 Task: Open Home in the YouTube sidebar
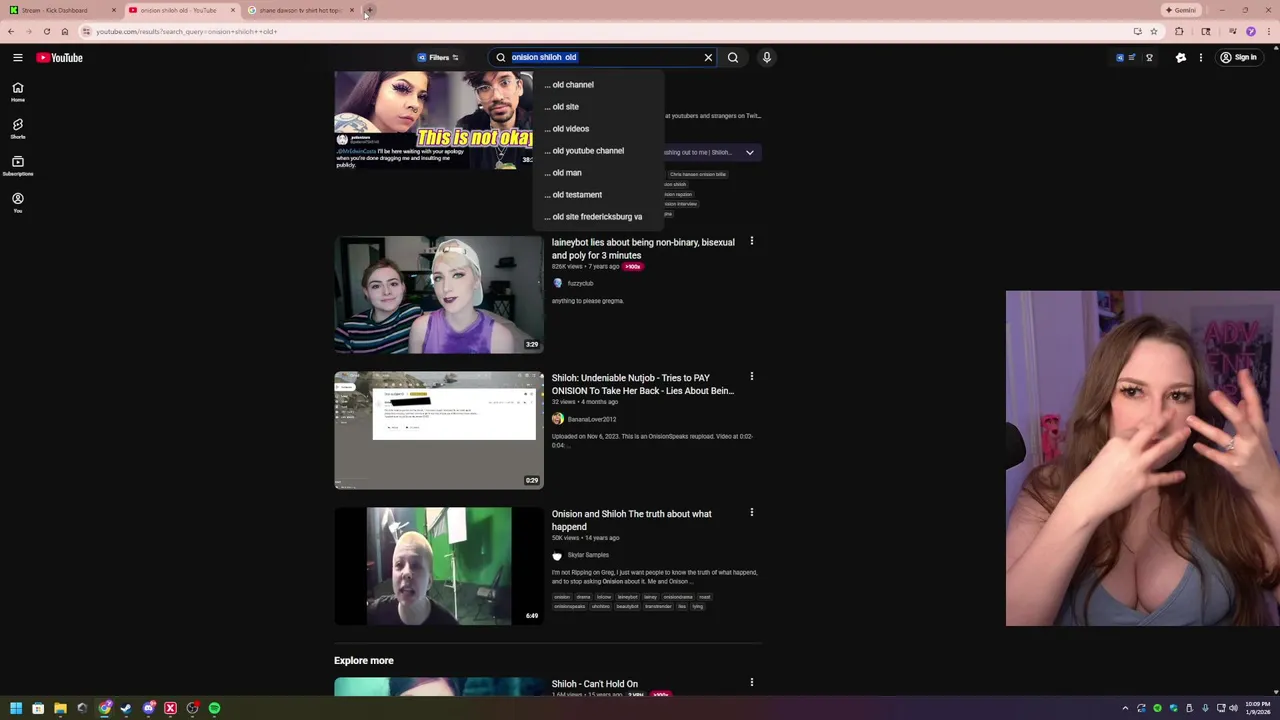pos(17,91)
